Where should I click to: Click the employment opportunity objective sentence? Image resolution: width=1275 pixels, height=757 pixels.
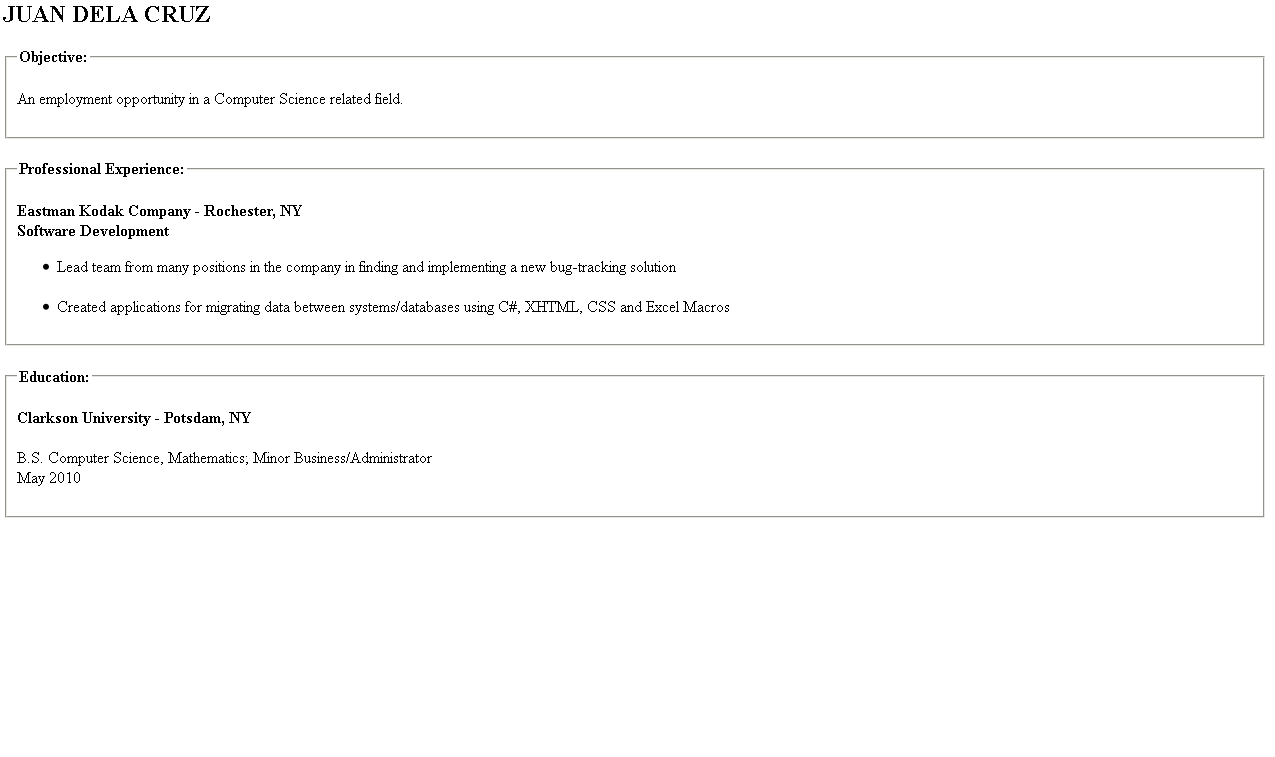[x=210, y=99]
